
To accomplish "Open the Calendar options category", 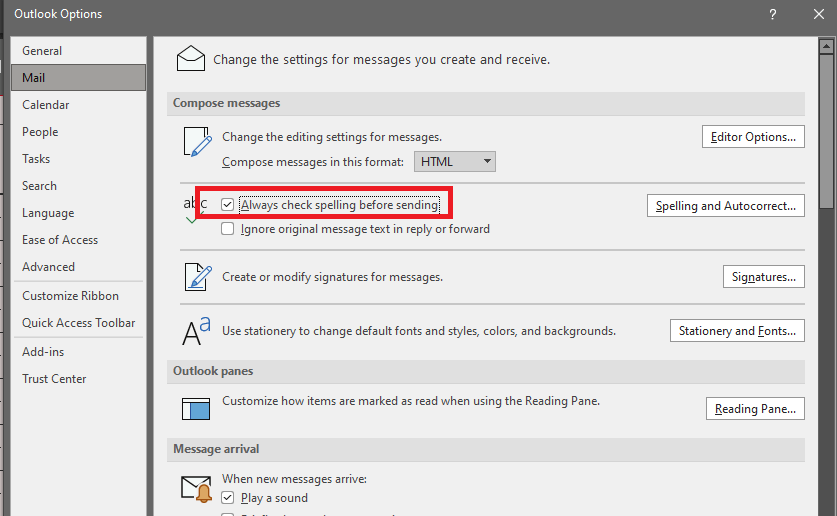I will (78, 105).
